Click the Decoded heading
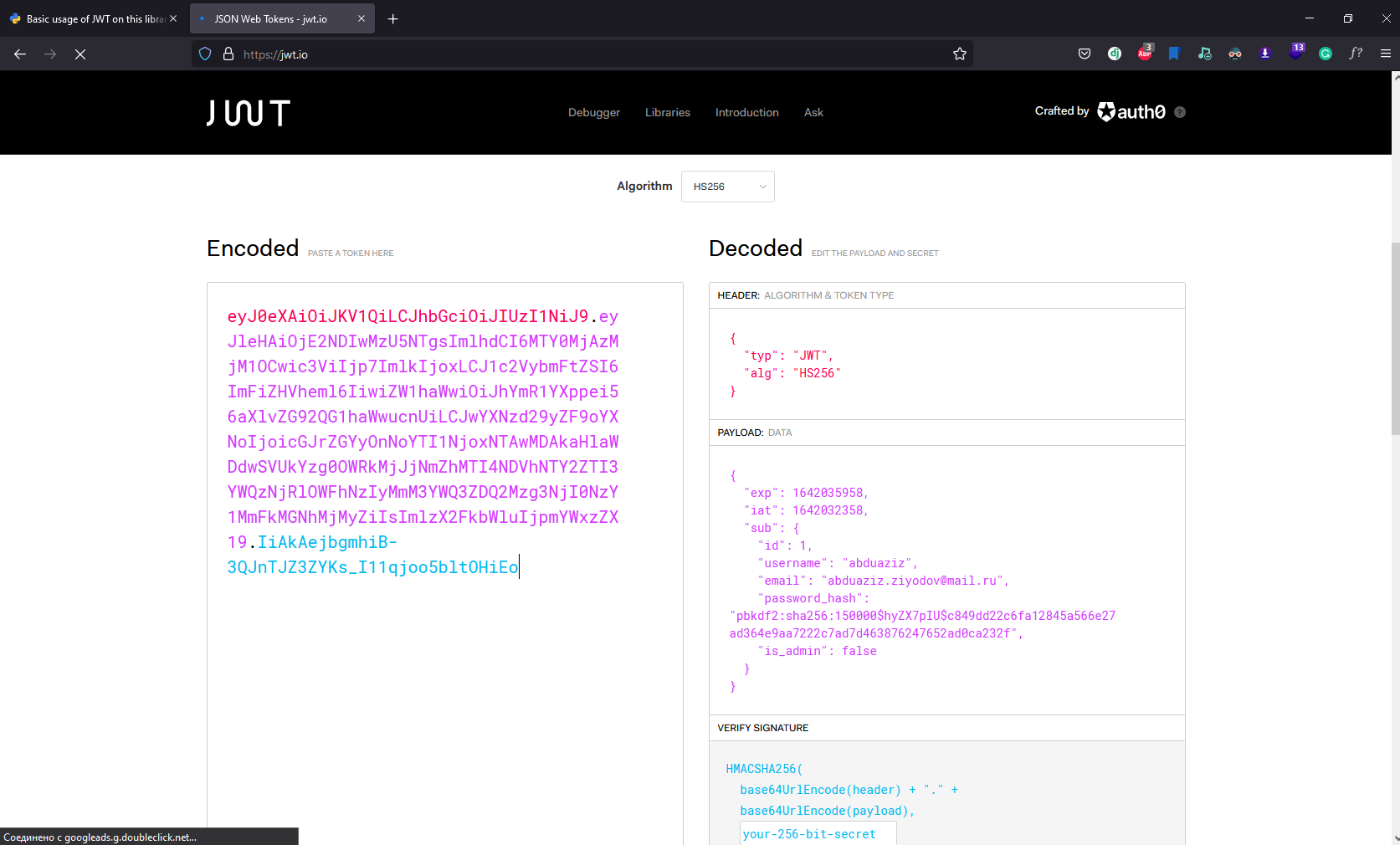The height and width of the screenshot is (845, 1400). (x=756, y=248)
